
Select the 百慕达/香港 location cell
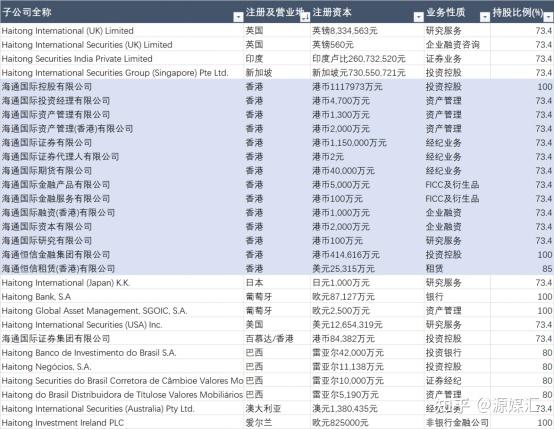(277, 339)
